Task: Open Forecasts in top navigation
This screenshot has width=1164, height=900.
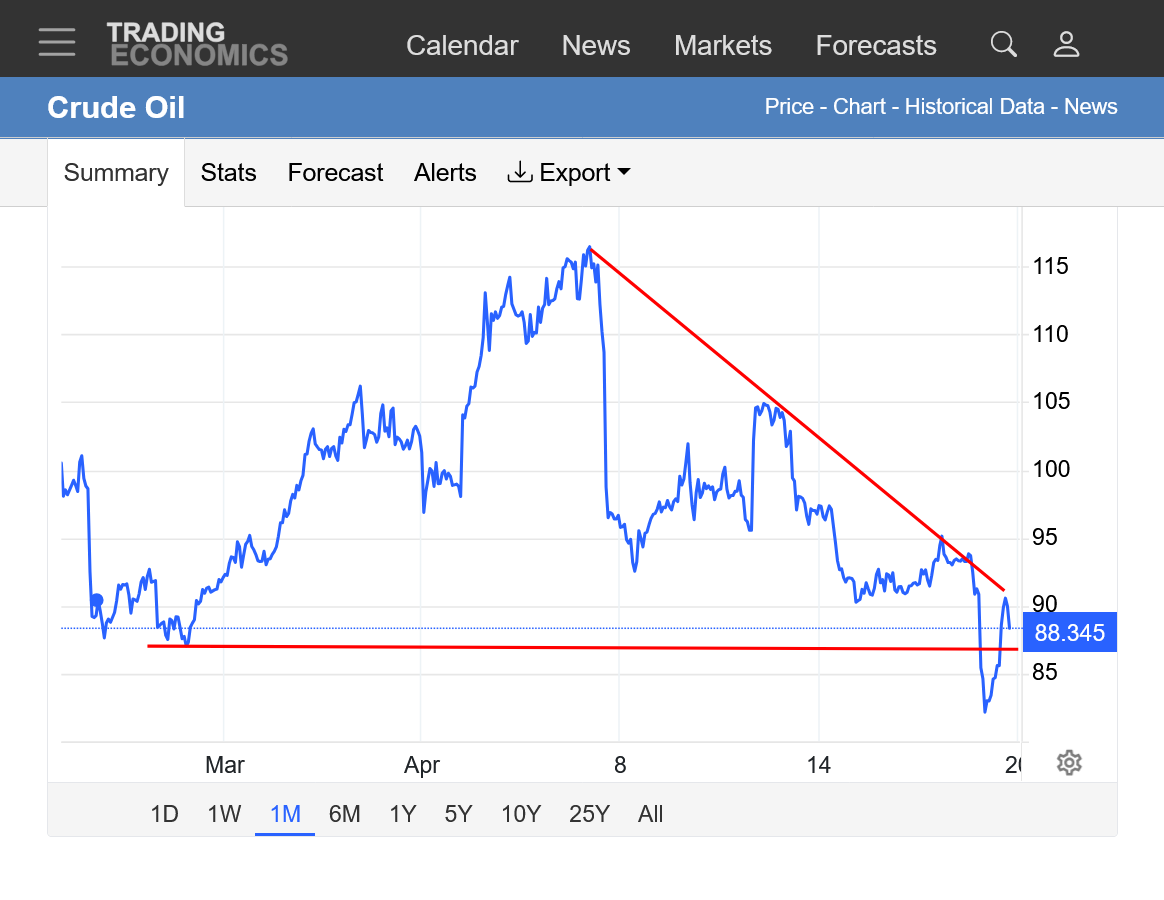Action: tap(876, 45)
